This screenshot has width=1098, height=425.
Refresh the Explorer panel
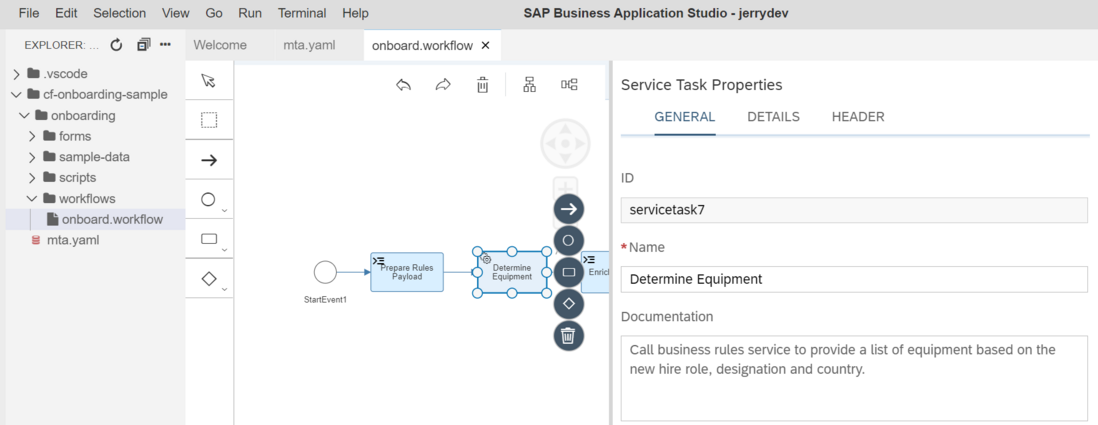pos(117,45)
